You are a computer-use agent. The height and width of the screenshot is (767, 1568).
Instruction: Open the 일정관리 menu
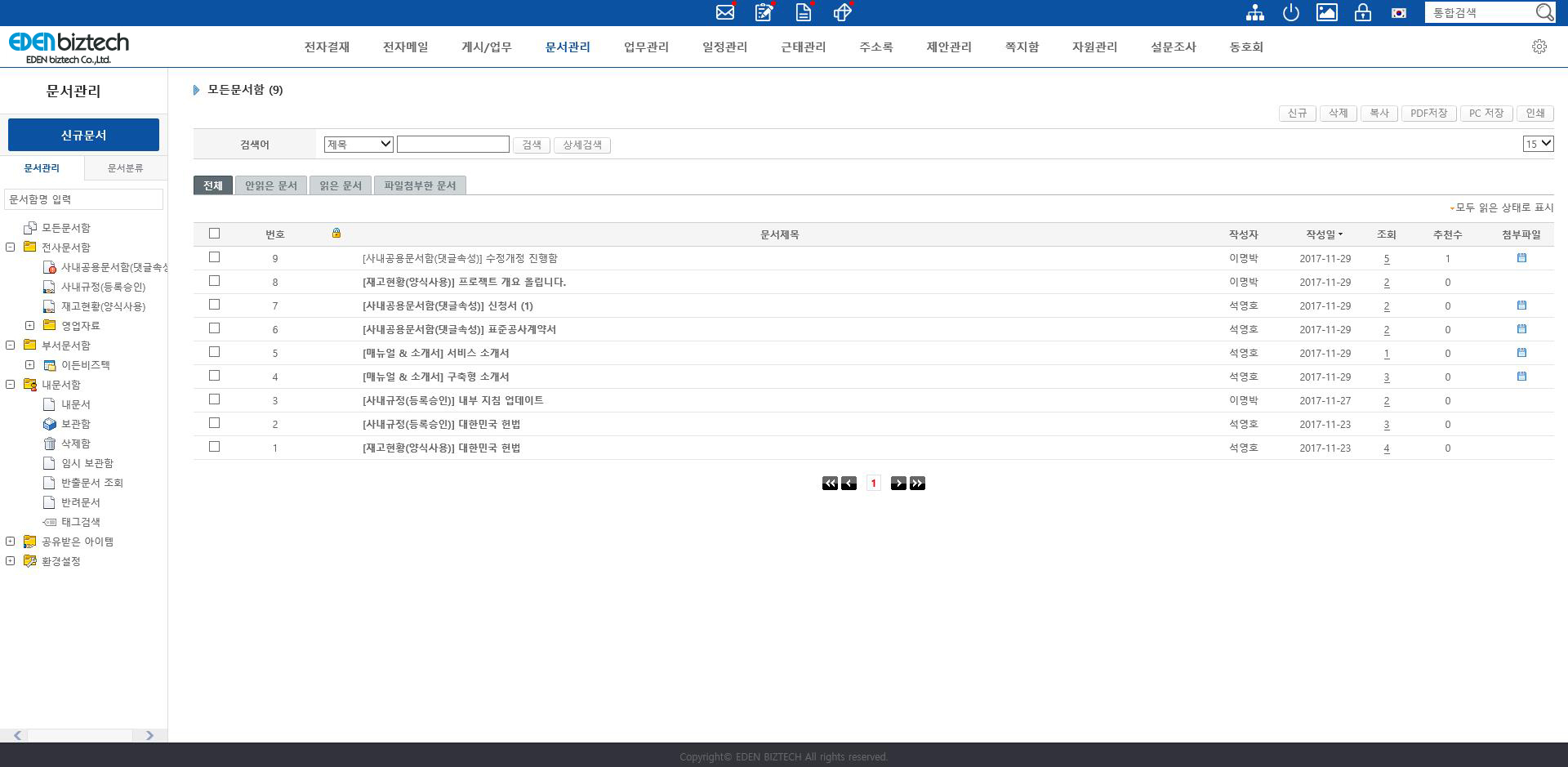click(x=724, y=47)
